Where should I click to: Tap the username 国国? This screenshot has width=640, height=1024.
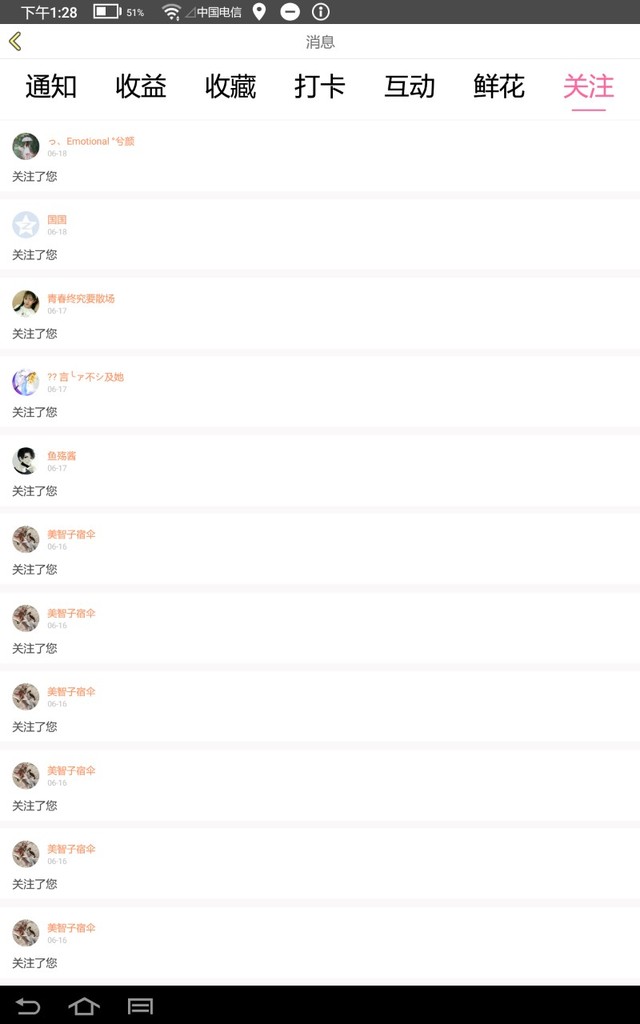coord(57,220)
